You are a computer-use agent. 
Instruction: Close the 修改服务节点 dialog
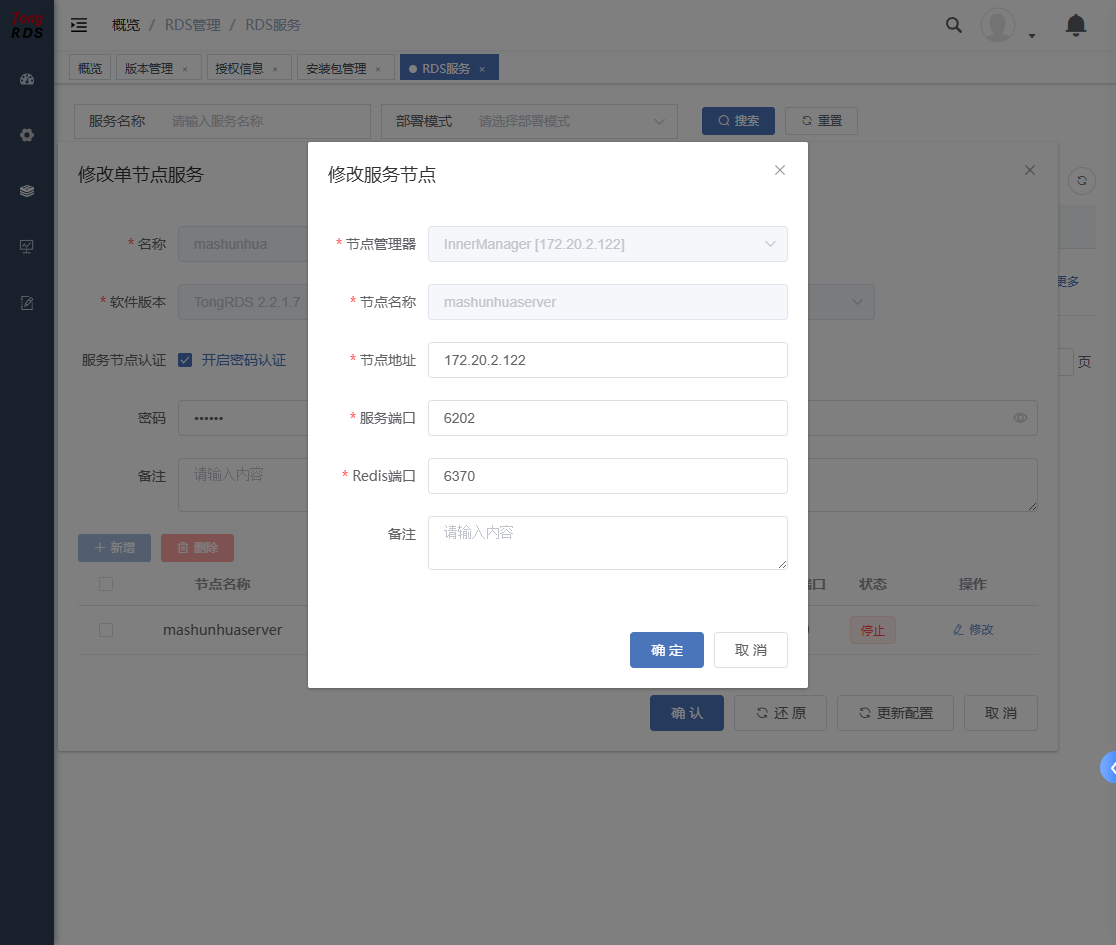pyautogui.click(x=780, y=170)
